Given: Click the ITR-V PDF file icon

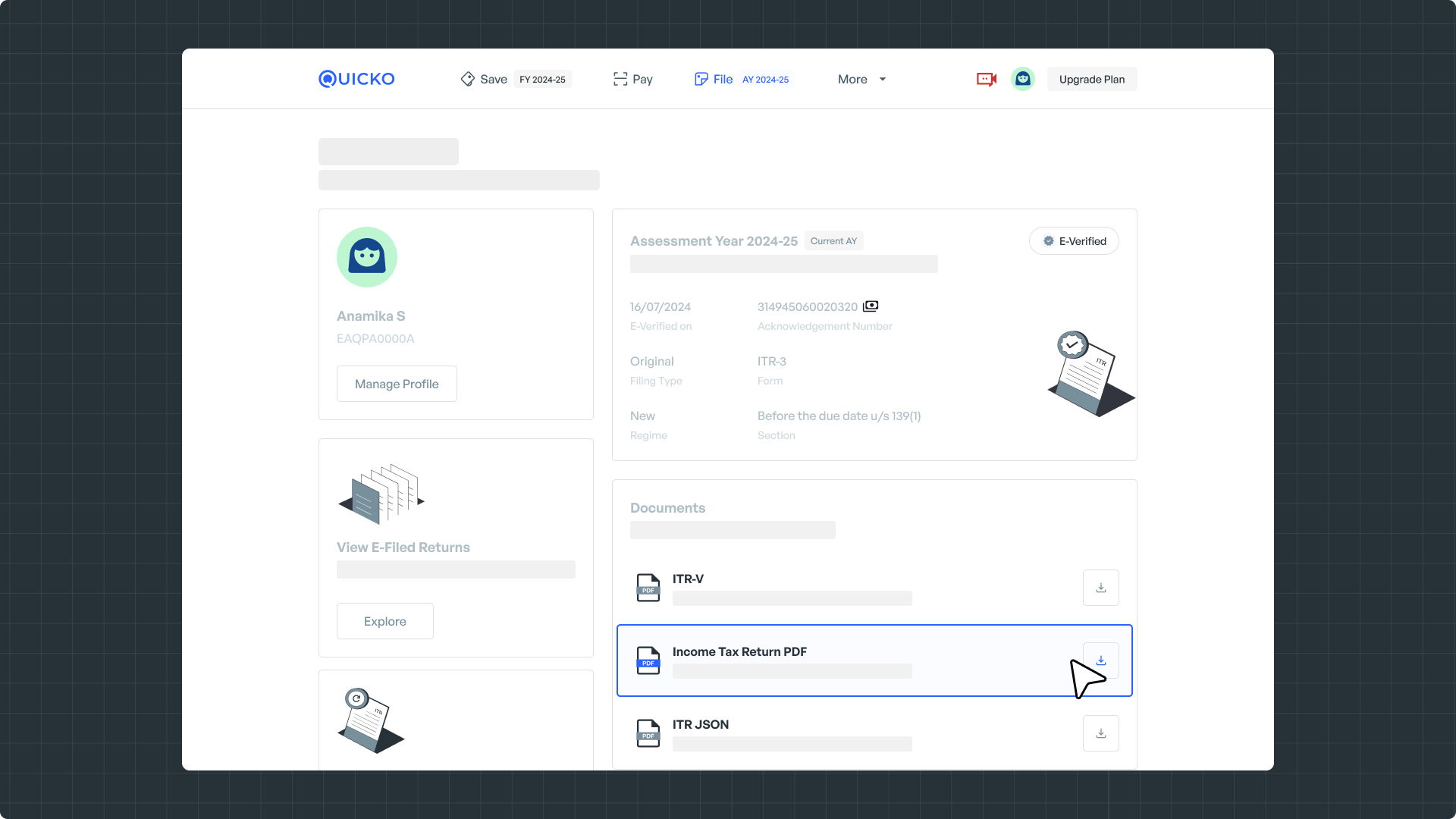Looking at the screenshot, I should (648, 588).
